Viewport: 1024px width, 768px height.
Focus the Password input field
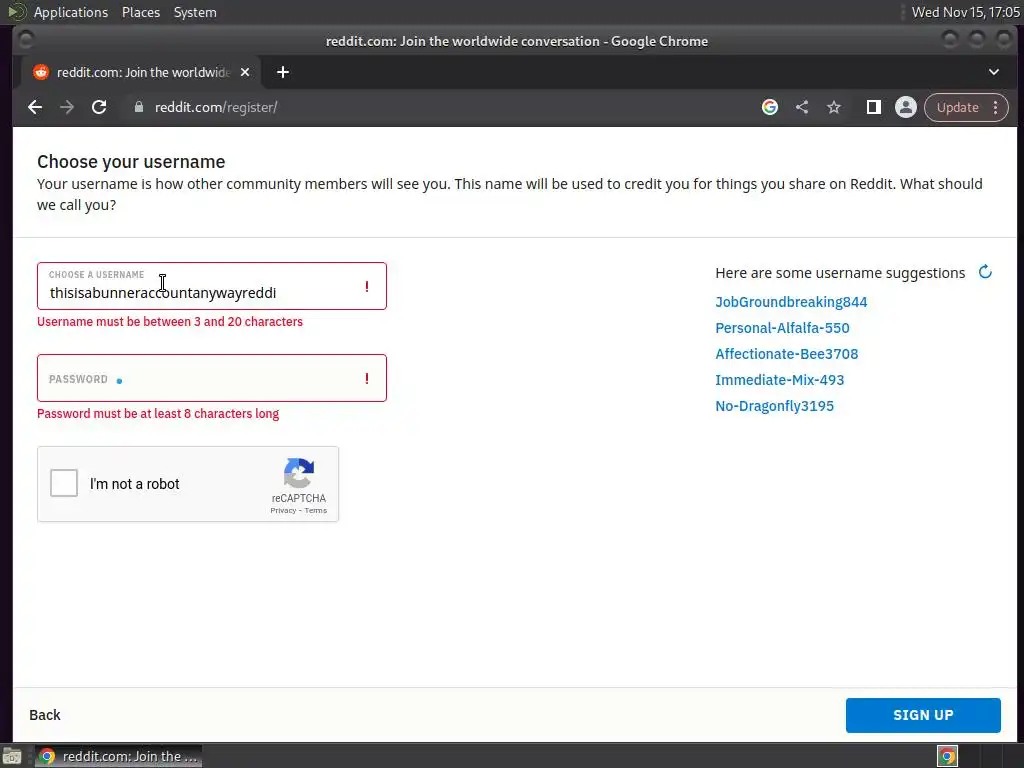point(212,378)
